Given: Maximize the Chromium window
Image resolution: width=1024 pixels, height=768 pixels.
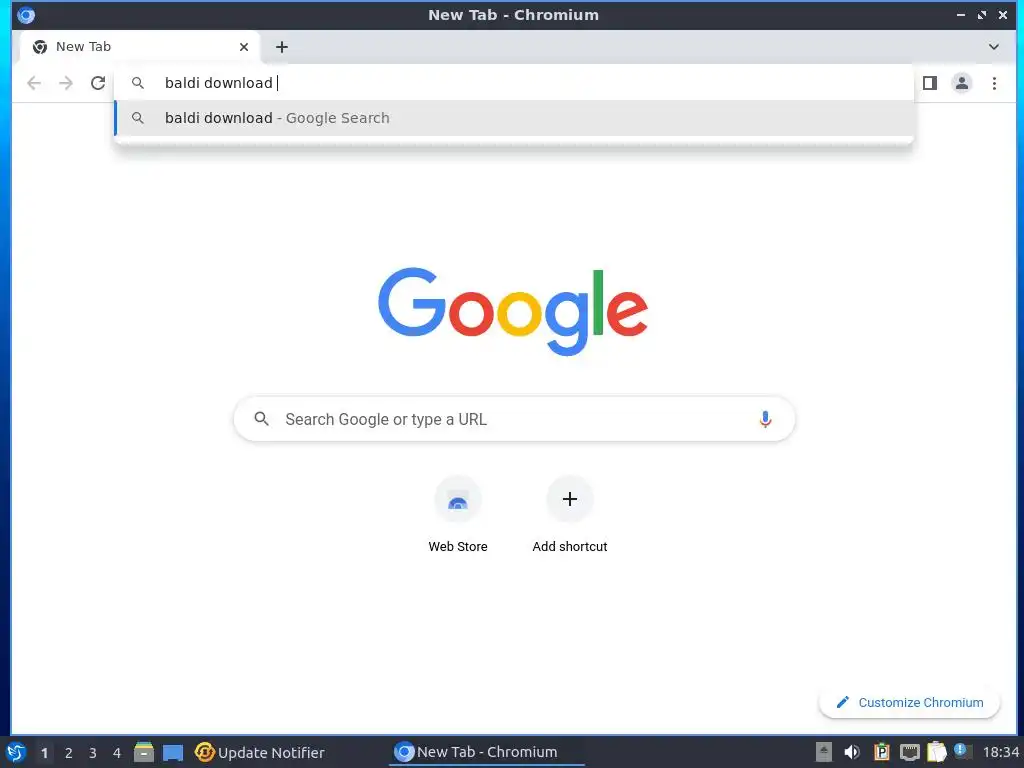Looking at the screenshot, I should pyautogui.click(x=982, y=15).
